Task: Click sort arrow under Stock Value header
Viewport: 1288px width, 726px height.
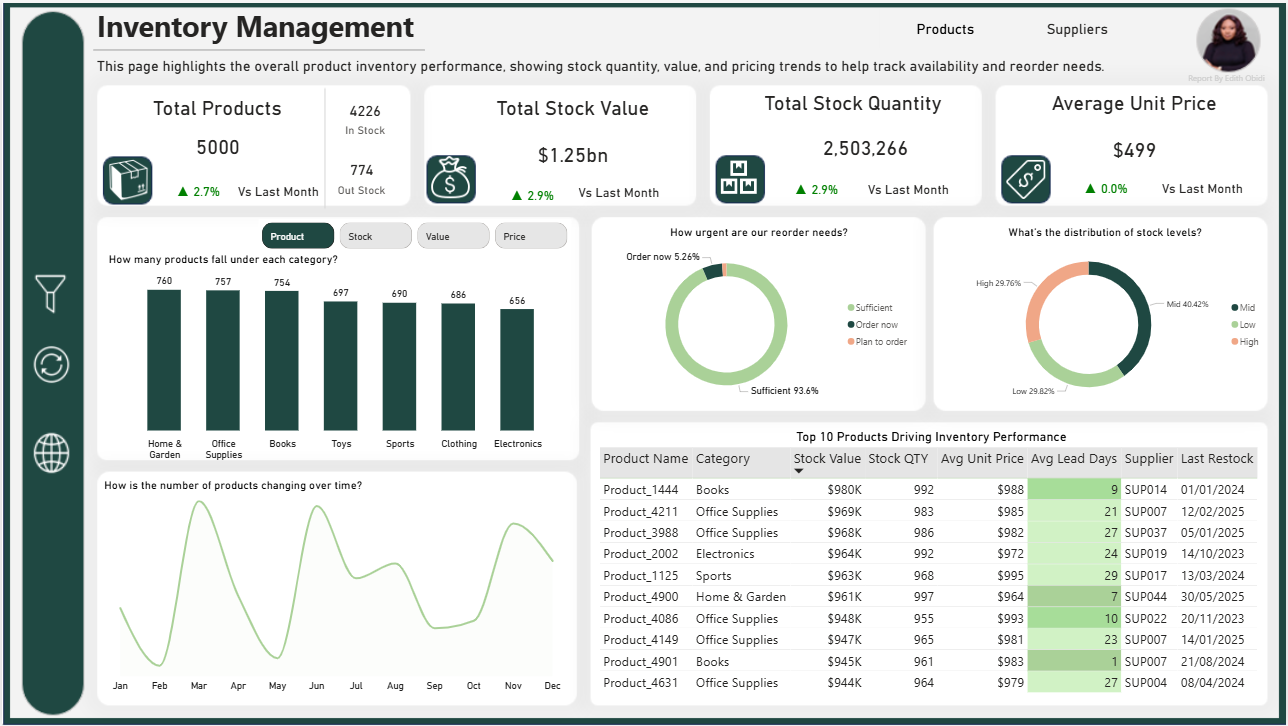Action: pos(798,471)
